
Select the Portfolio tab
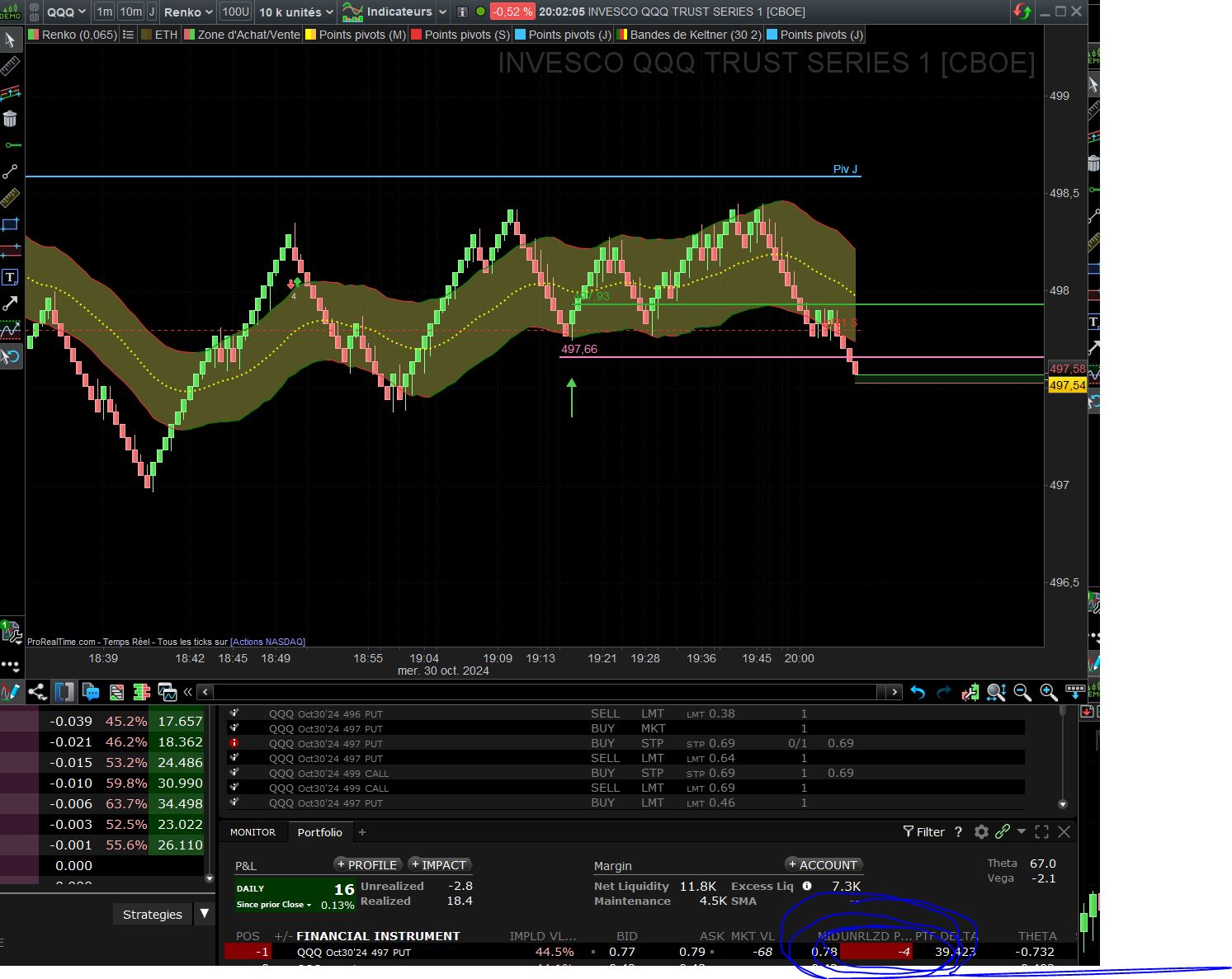[319, 832]
